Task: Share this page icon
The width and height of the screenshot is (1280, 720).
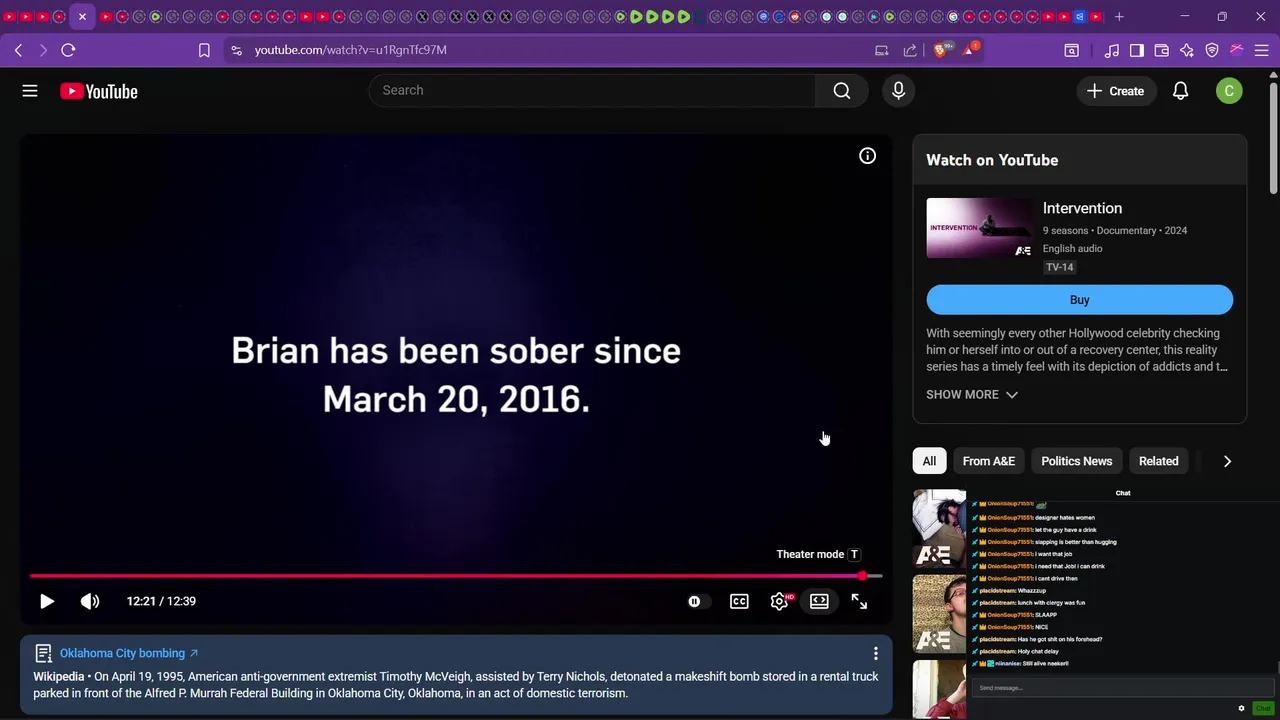Action: coord(910,50)
